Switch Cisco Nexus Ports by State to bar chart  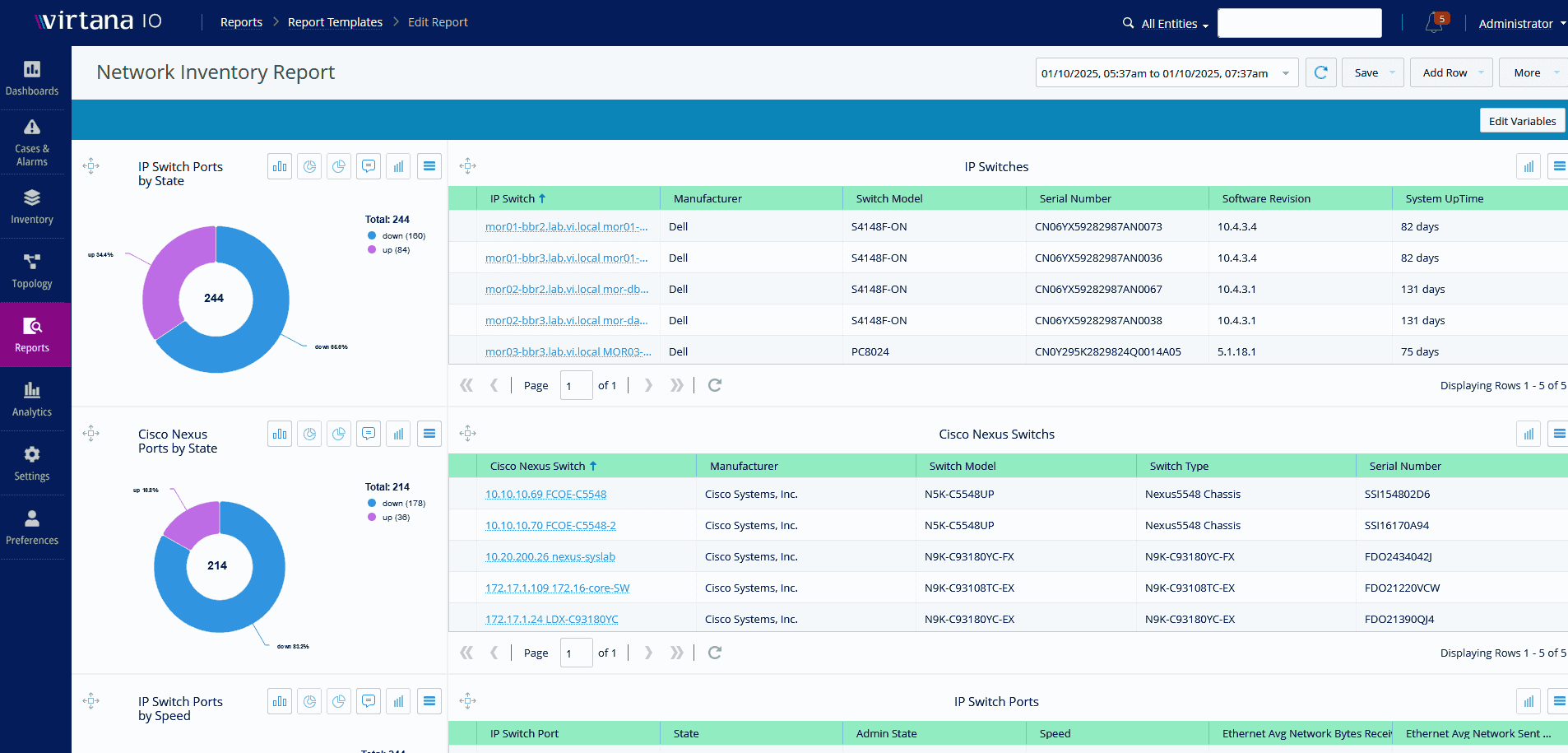[x=280, y=434]
